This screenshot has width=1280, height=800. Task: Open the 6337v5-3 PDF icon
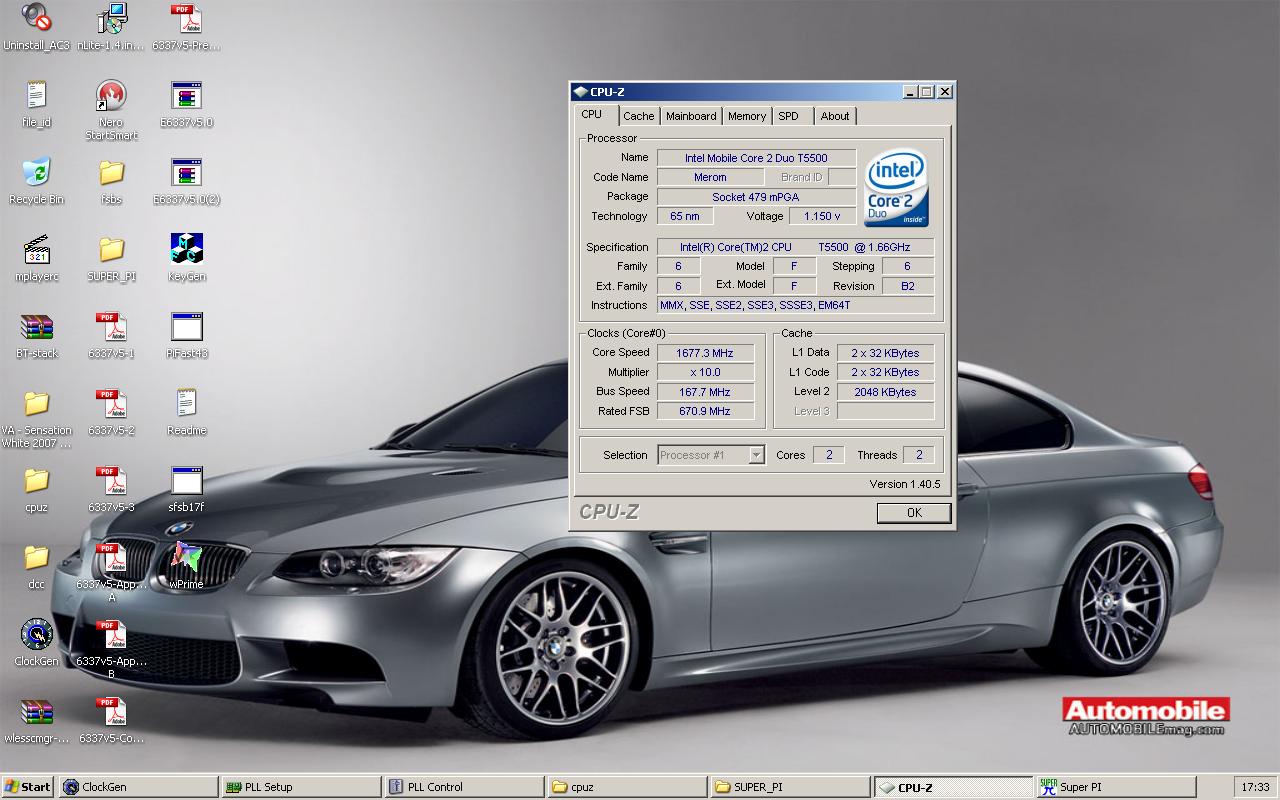(112, 480)
